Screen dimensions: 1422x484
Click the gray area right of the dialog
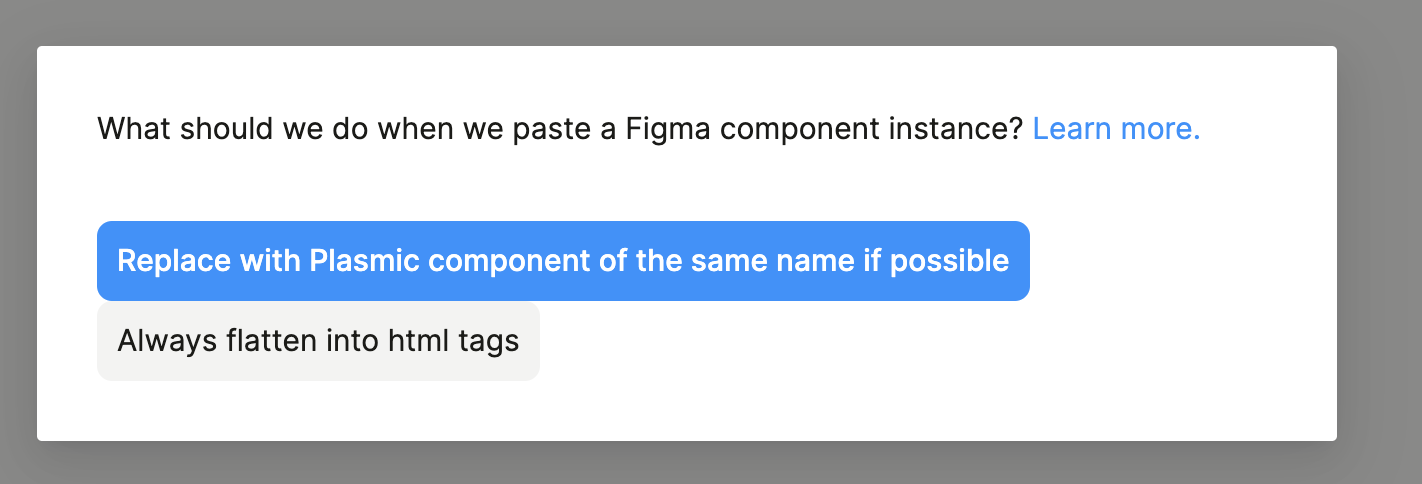(1380, 250)
